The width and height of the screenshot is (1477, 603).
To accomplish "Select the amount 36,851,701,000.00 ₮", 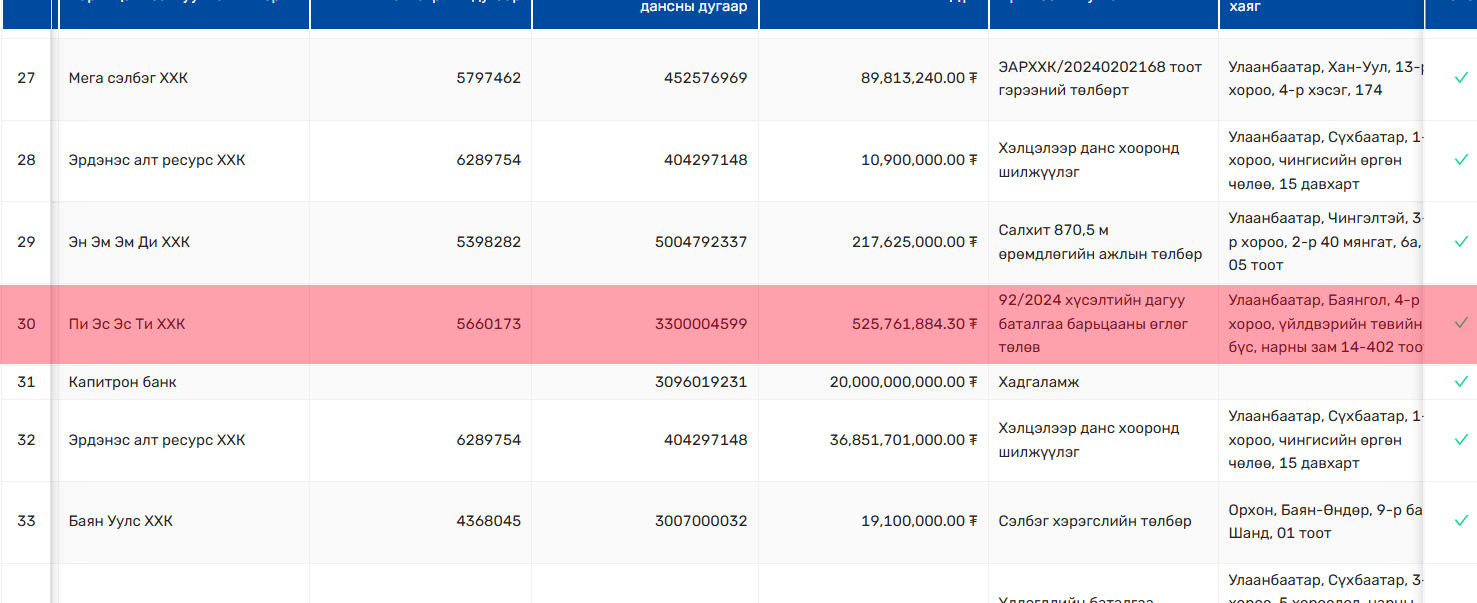I will click(x=904, y=440).
